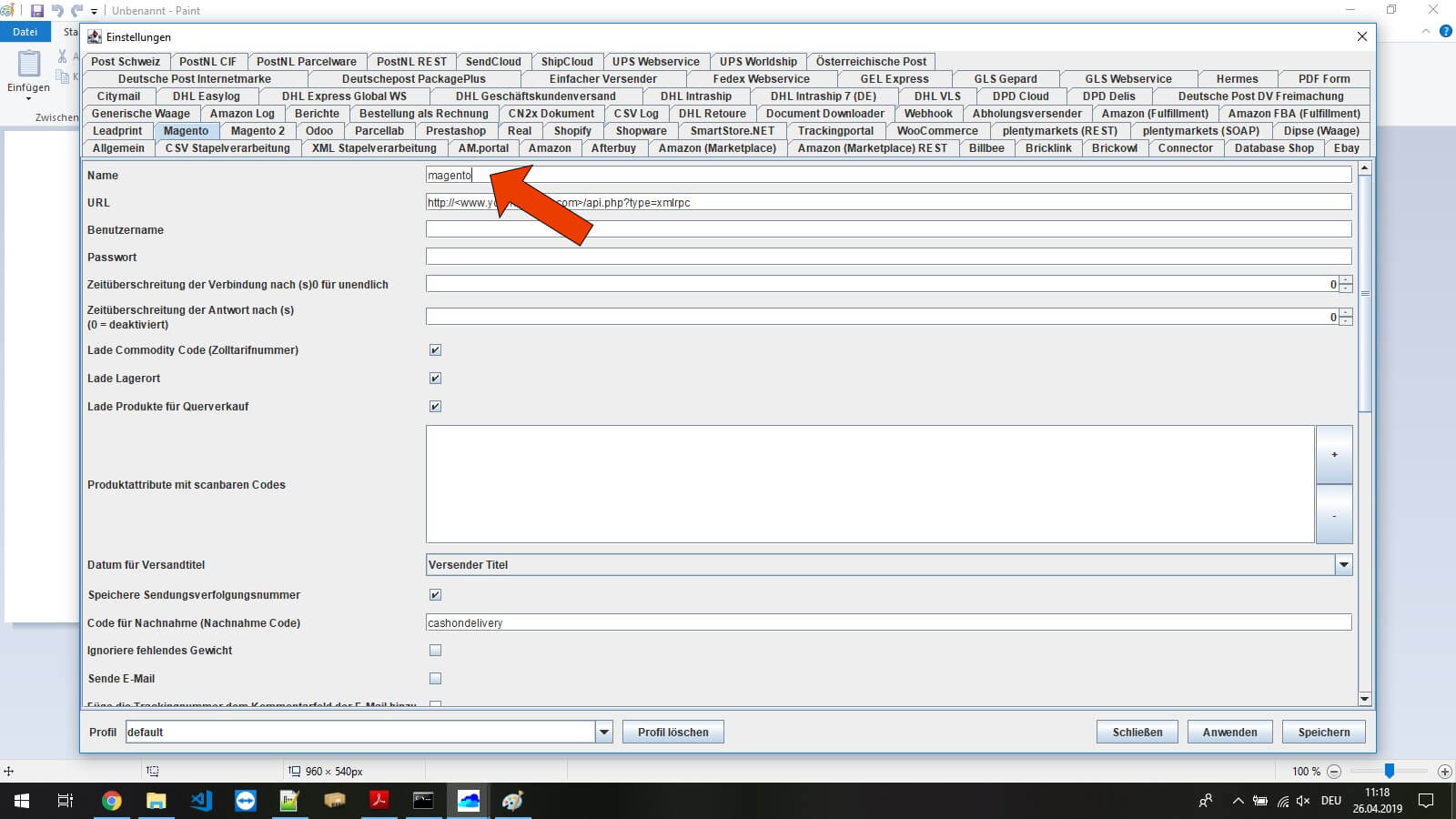Increase Zeitüberschreitung der Verbindung spinner
This screenshot has height=819, width=1456.
(1346, 280)
